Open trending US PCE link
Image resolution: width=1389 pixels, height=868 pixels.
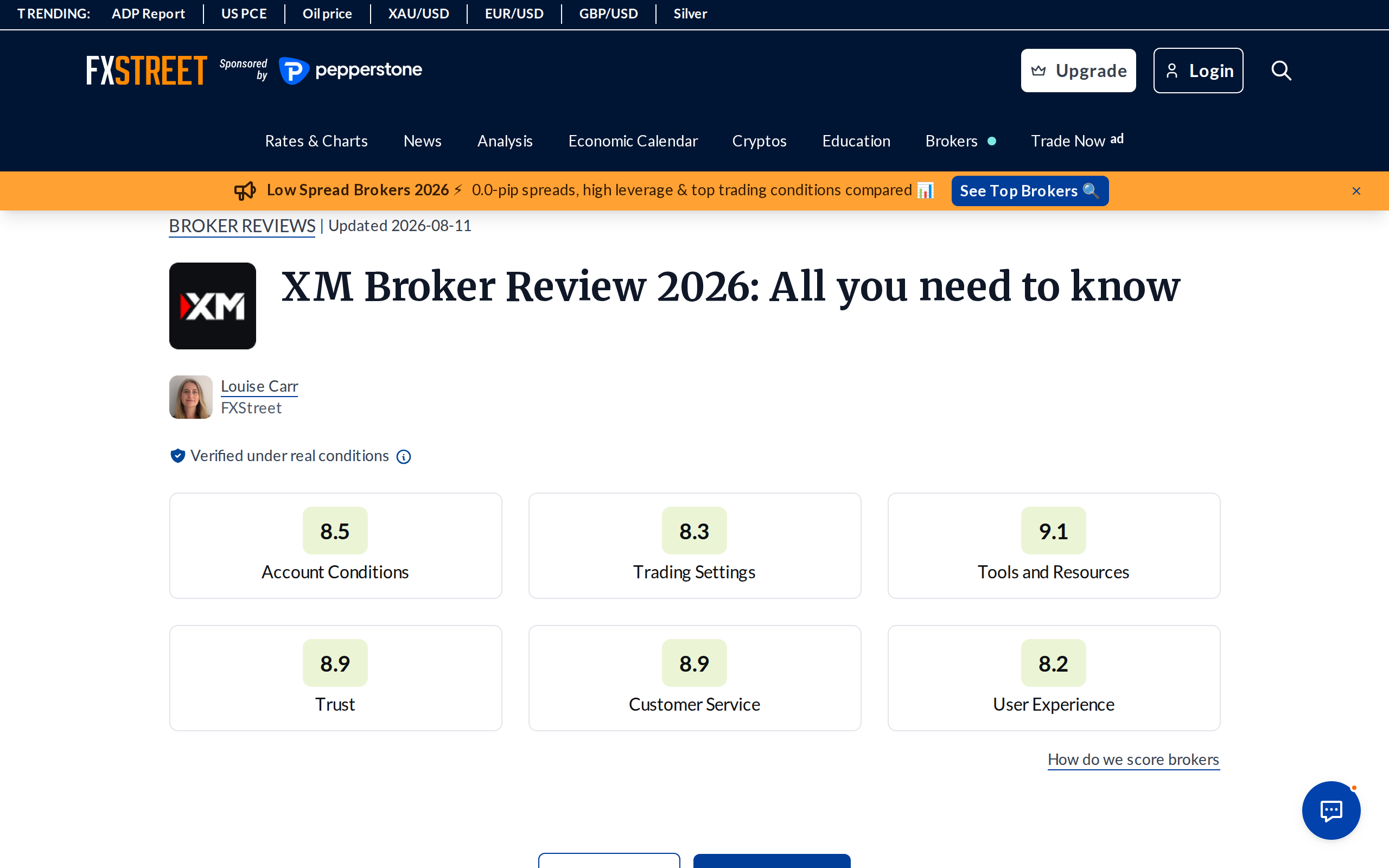click(244, 14)
